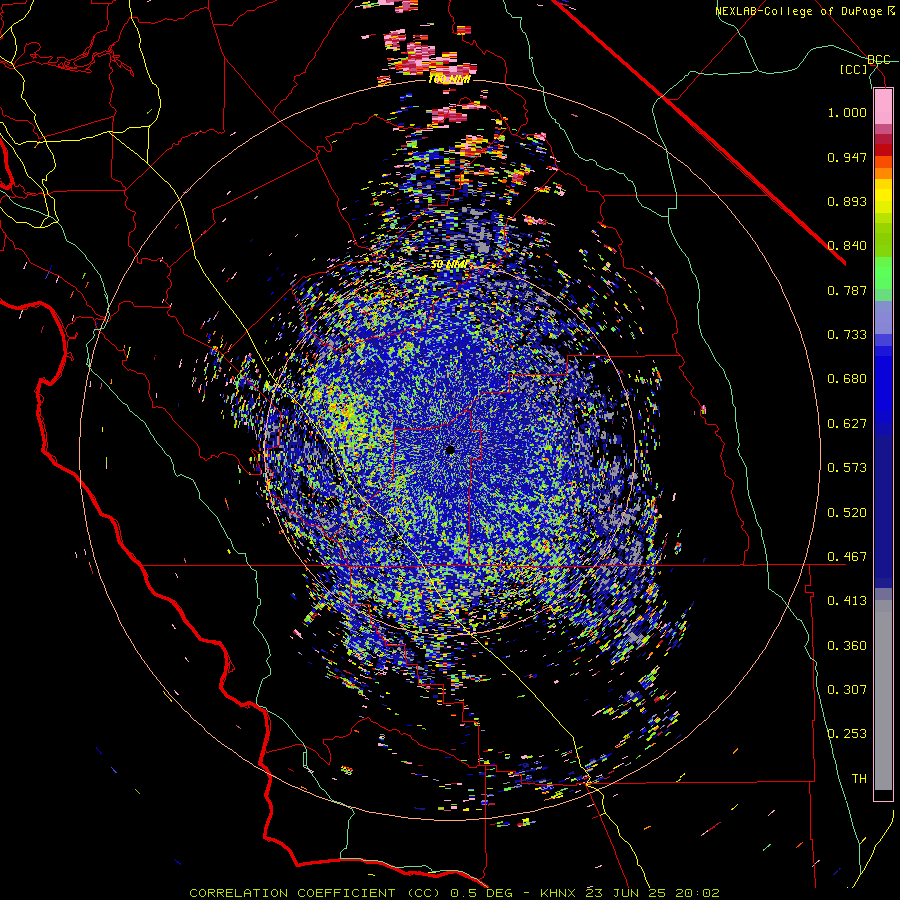
Task: Click the 50 NM range ring label
Action: 449,265
